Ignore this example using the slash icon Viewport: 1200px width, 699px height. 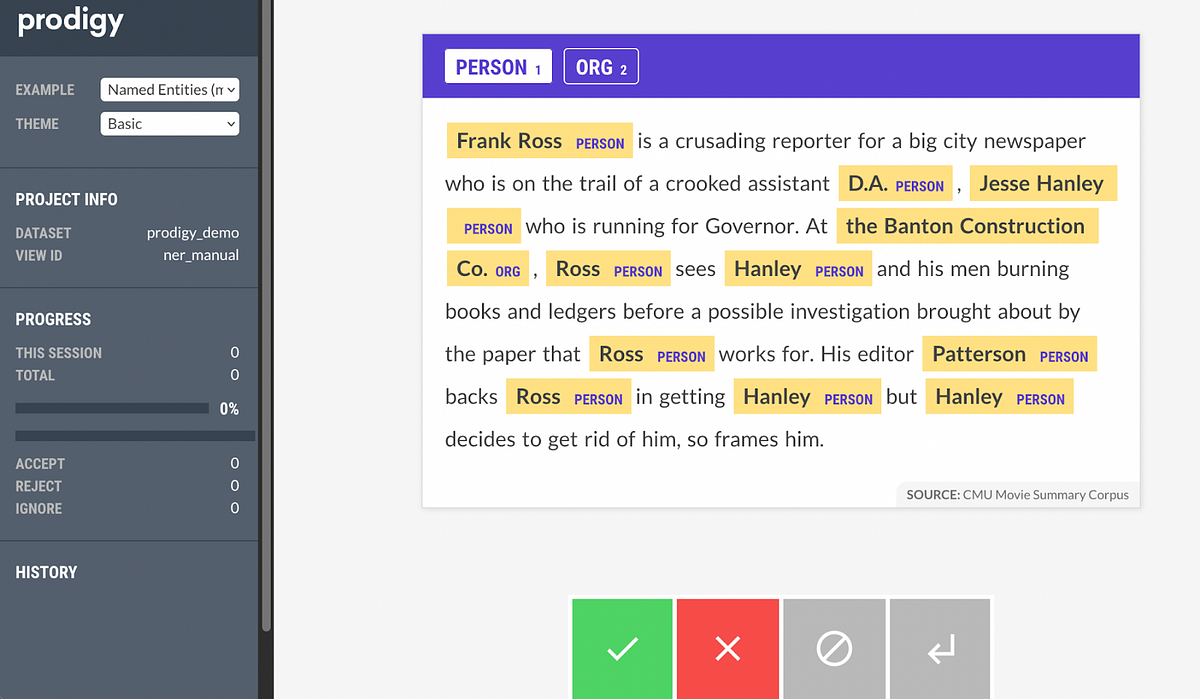[x=833, y=648]
